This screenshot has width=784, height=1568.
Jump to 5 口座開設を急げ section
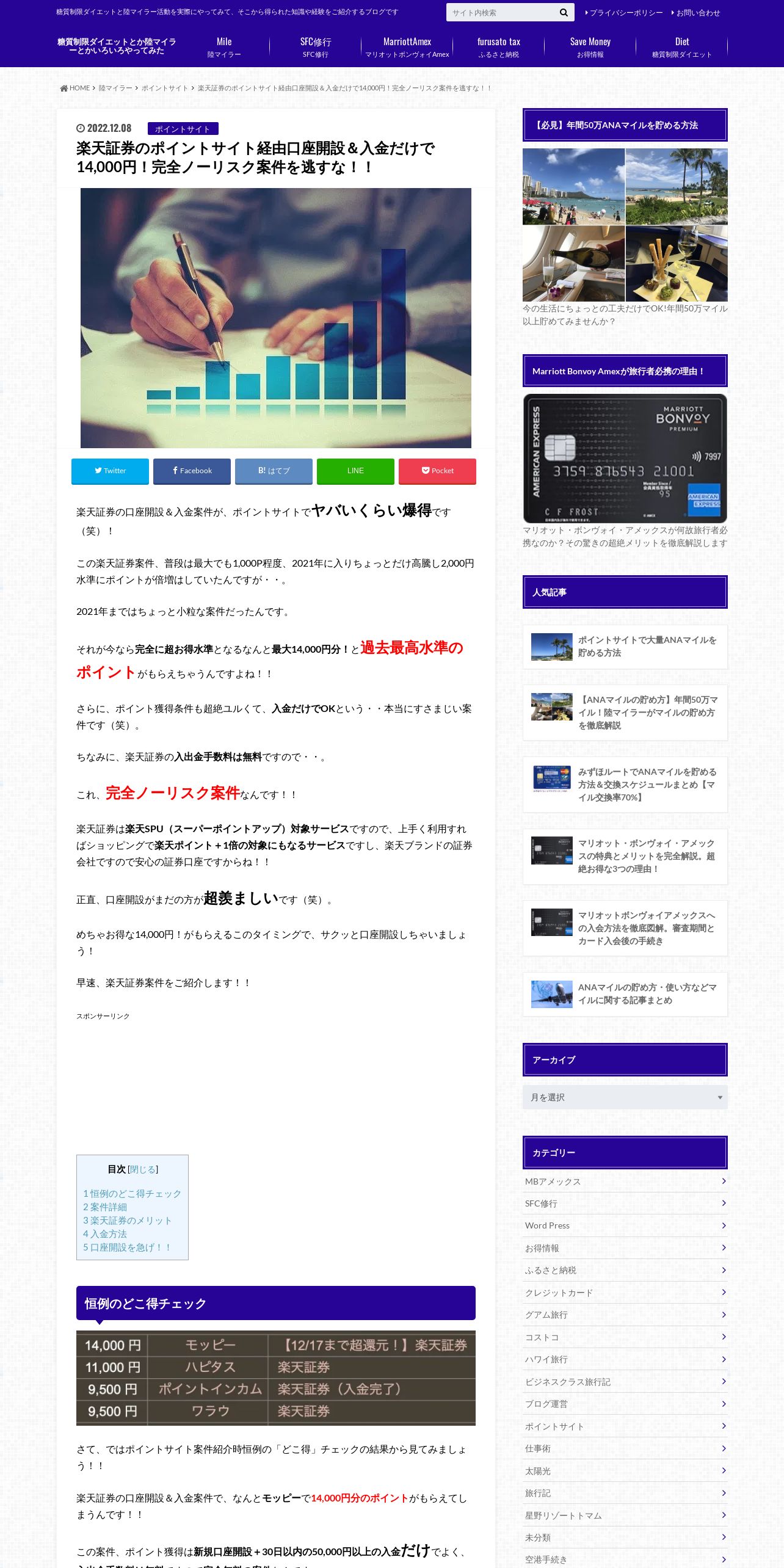127,1247
